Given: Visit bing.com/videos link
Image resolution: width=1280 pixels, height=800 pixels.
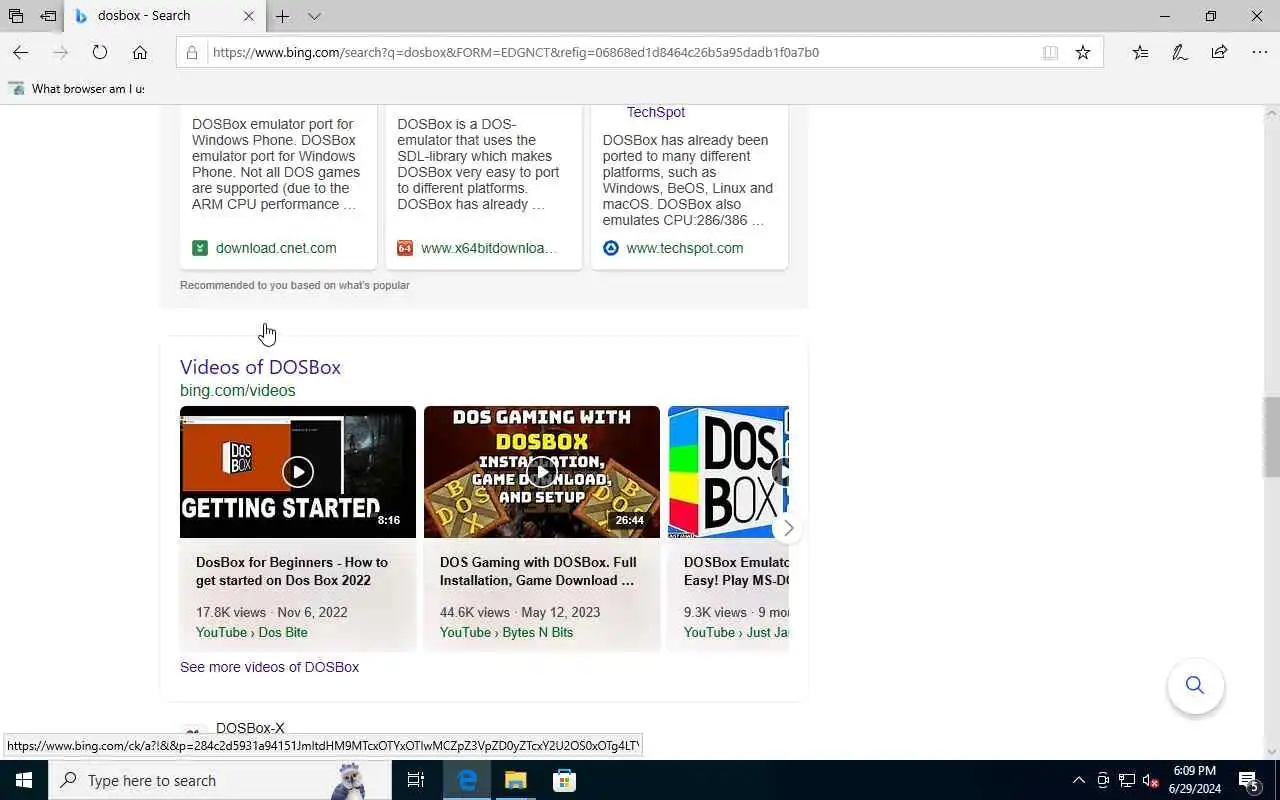Looking at the screenshot, I should click(238, 391).
